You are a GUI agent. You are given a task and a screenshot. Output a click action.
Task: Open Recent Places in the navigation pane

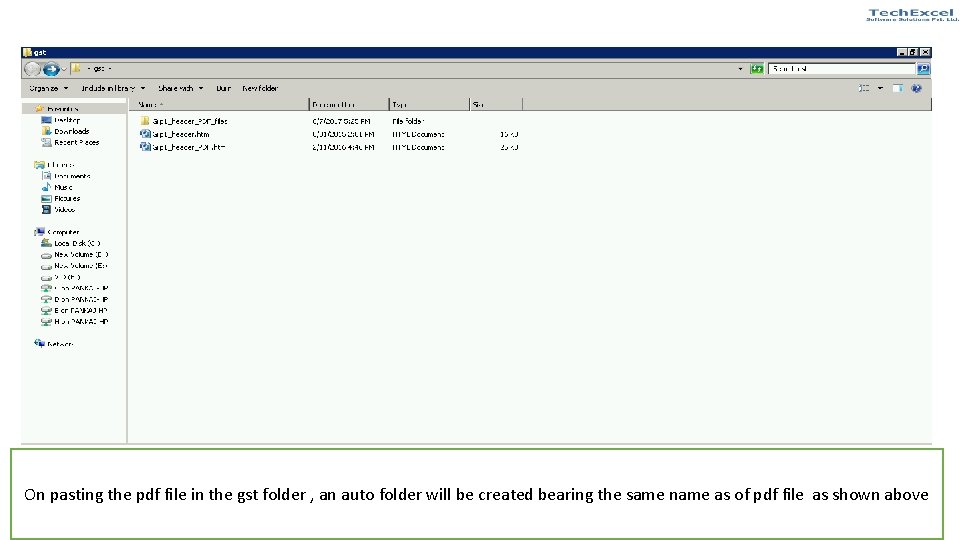[77, 142]
